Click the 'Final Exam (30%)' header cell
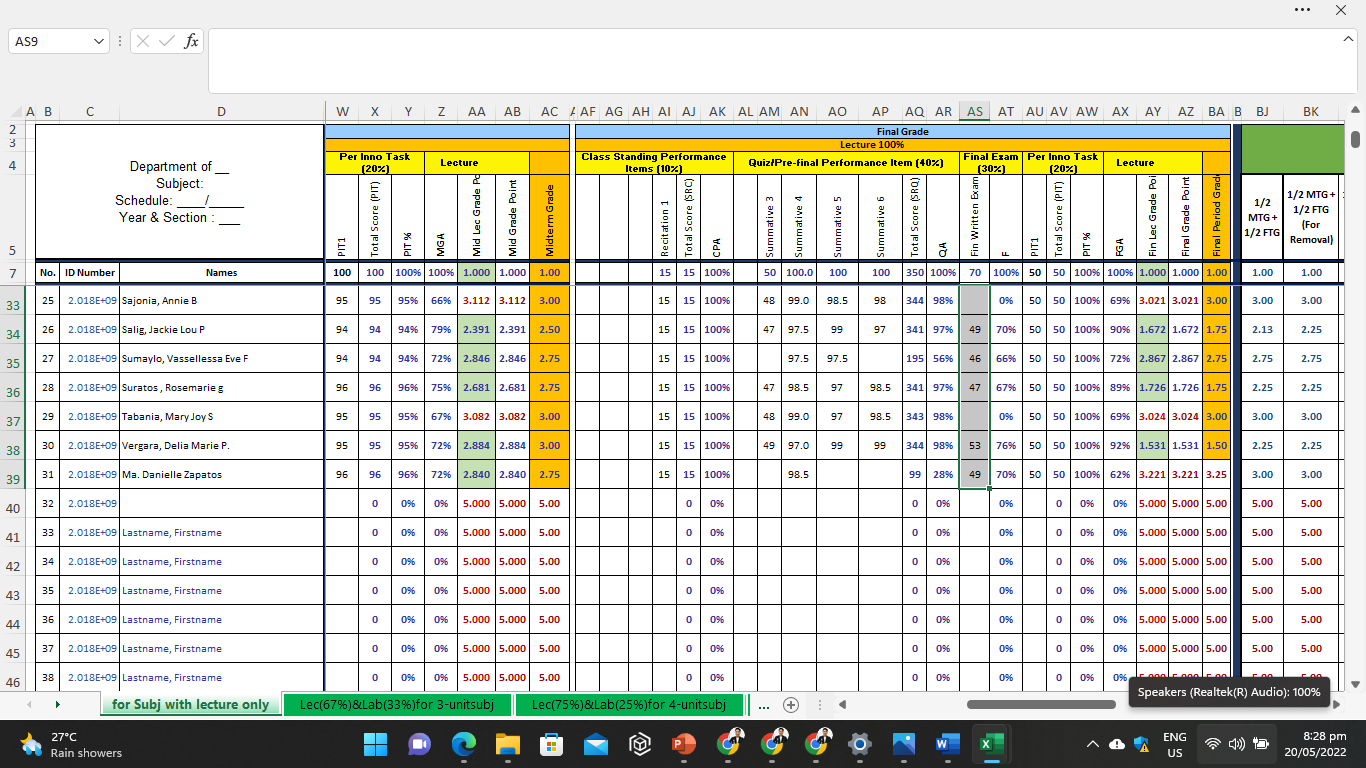 click(990, 162)
